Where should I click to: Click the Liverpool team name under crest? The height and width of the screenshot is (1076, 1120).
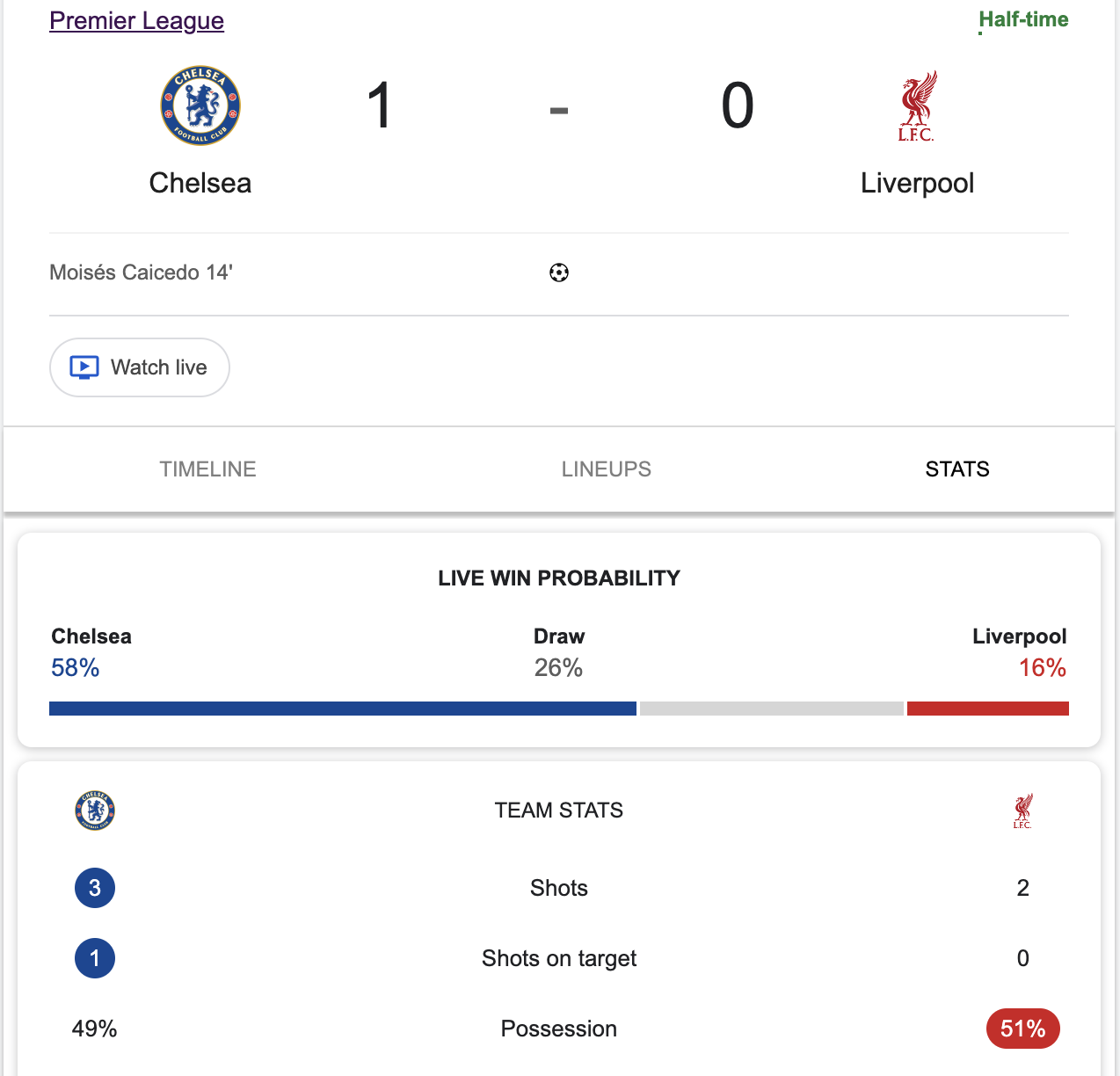coord(917,183)
